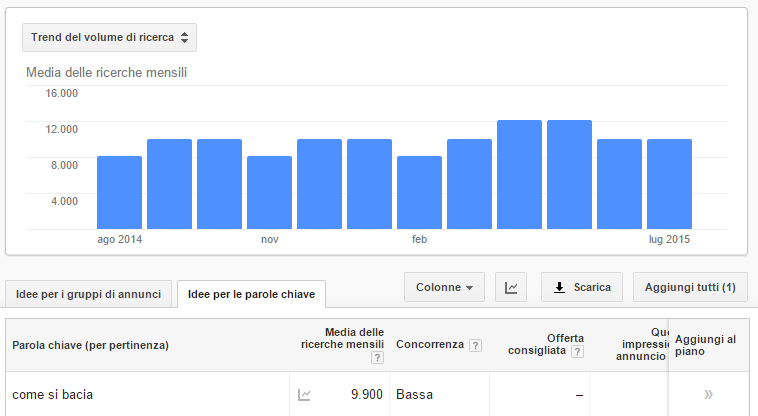
Task: Click the nov bar in chart
Action: pos(269,192)
